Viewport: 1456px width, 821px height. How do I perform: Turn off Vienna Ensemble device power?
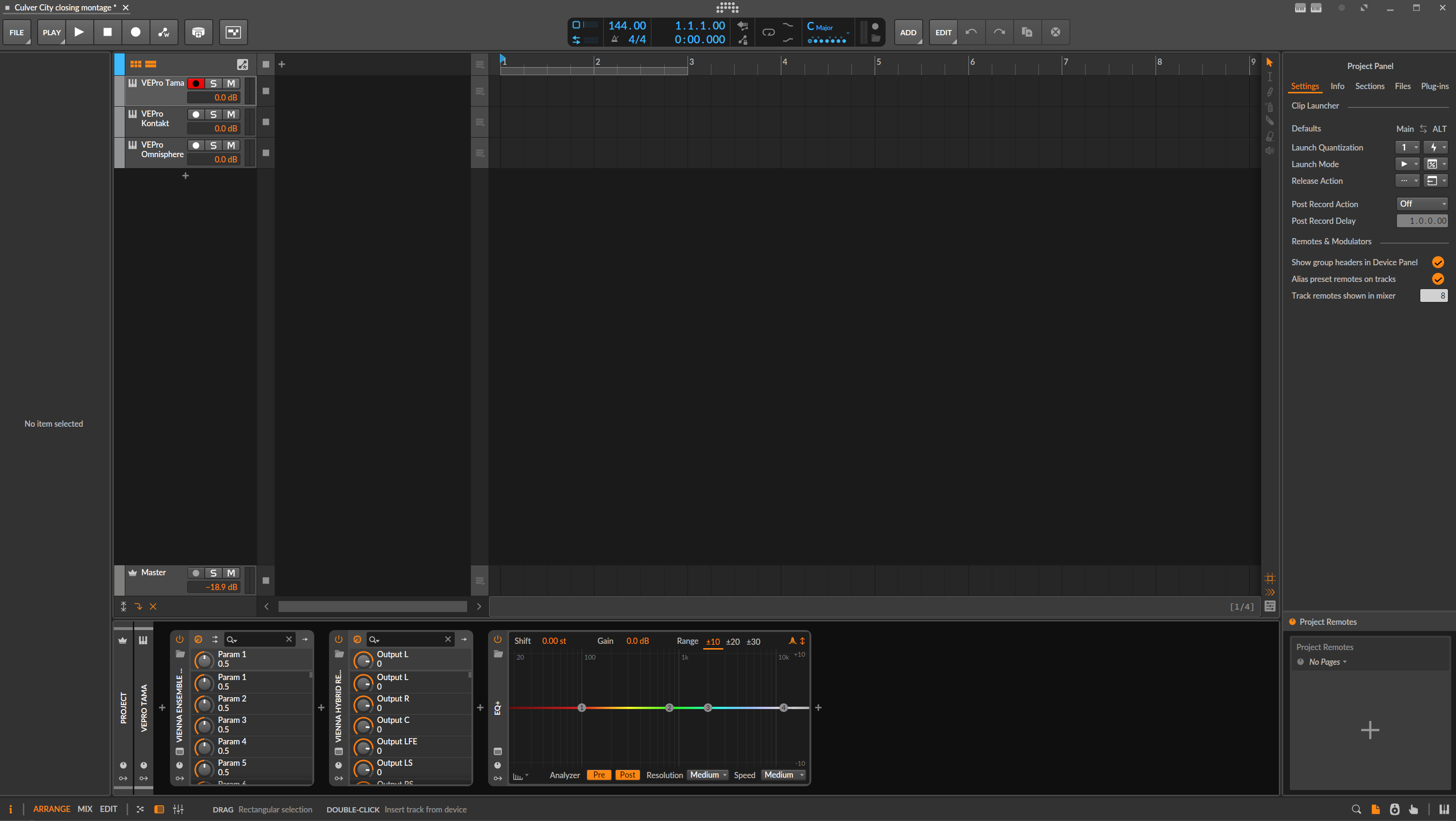180,640
